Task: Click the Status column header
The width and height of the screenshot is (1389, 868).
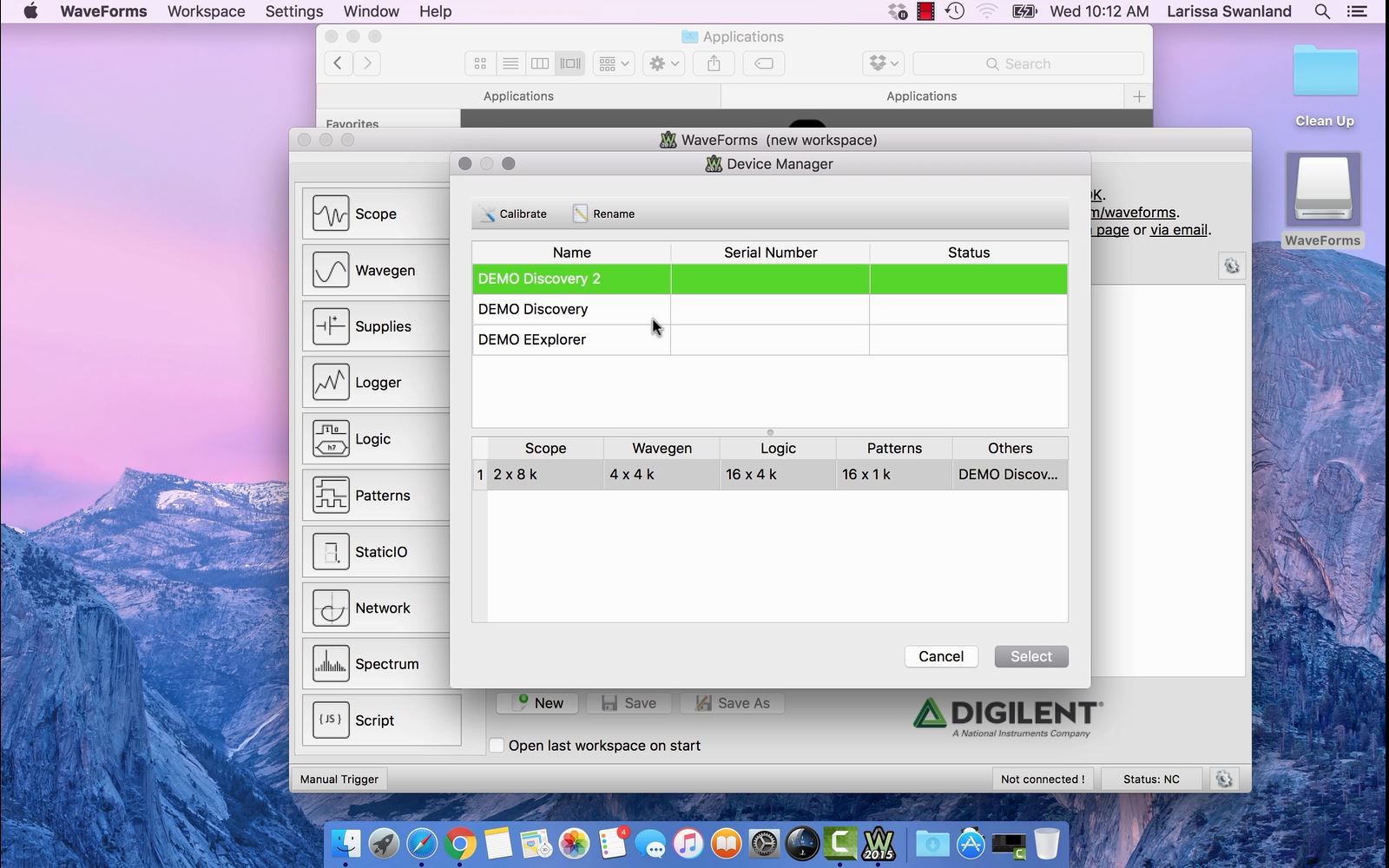Action: pos(968,253)
